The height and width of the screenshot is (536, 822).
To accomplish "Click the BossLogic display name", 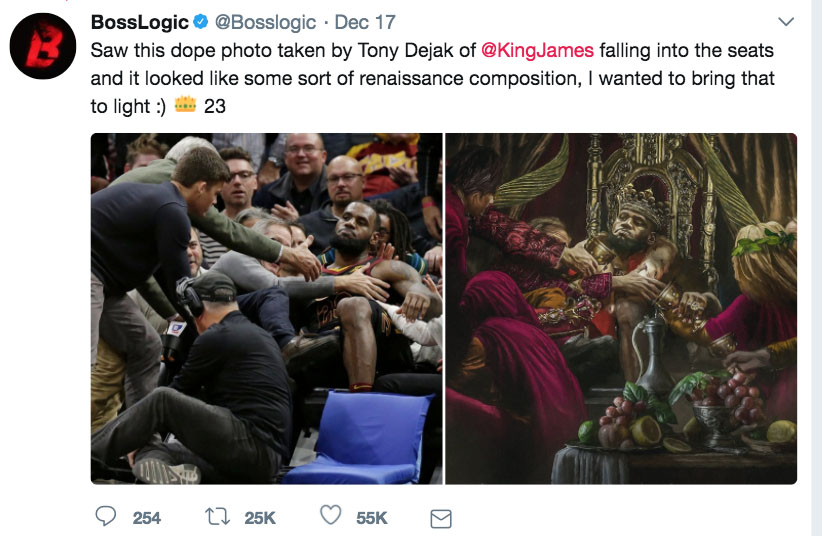I will [139, 22].
